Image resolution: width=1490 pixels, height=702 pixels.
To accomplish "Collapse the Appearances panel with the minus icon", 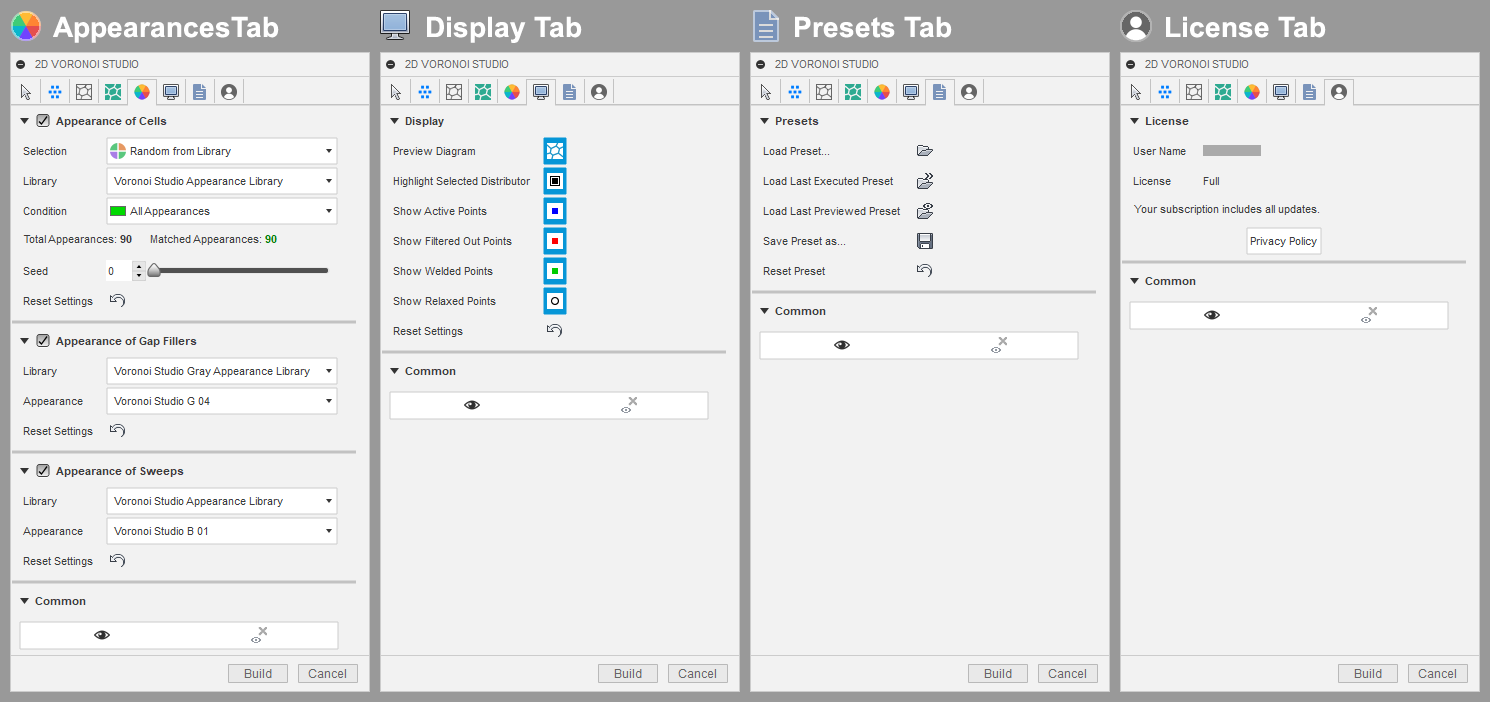I will (x=20, y=64).
